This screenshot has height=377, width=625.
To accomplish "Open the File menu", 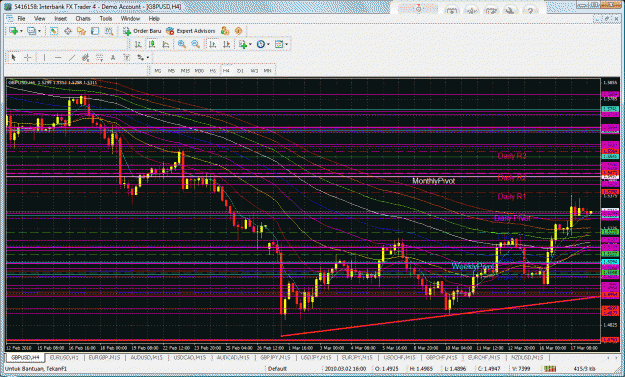I will 21,18.
